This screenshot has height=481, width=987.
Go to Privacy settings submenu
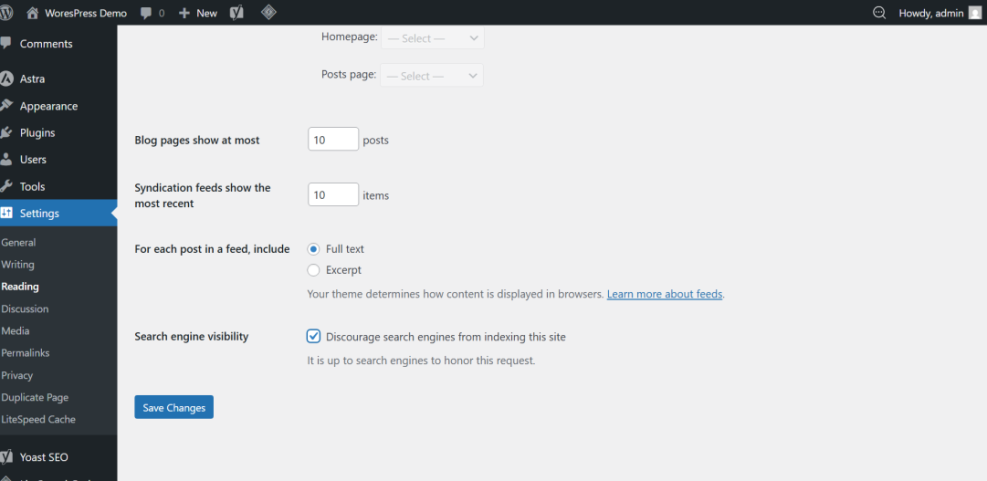pos(16,375)
